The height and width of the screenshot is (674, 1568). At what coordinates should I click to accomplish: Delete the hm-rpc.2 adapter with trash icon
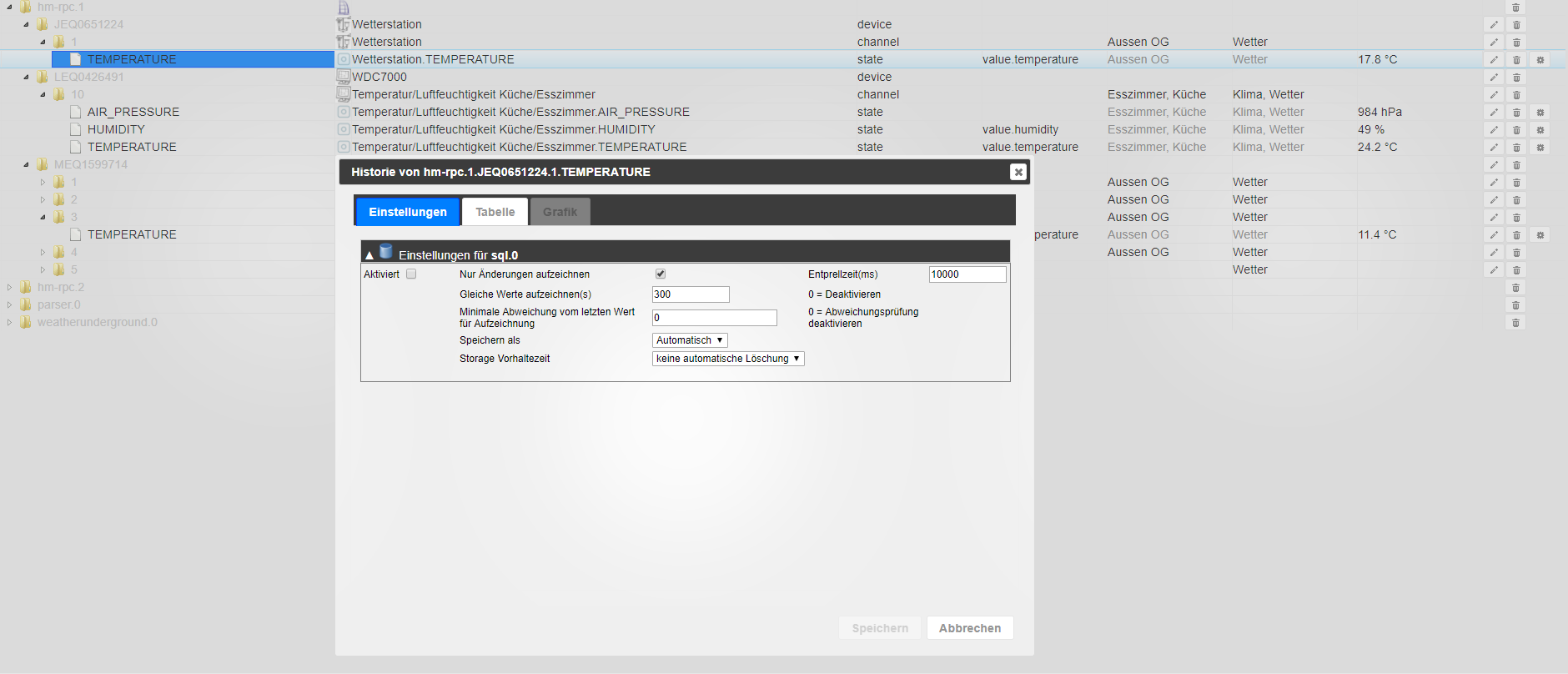click(1516, 288)
